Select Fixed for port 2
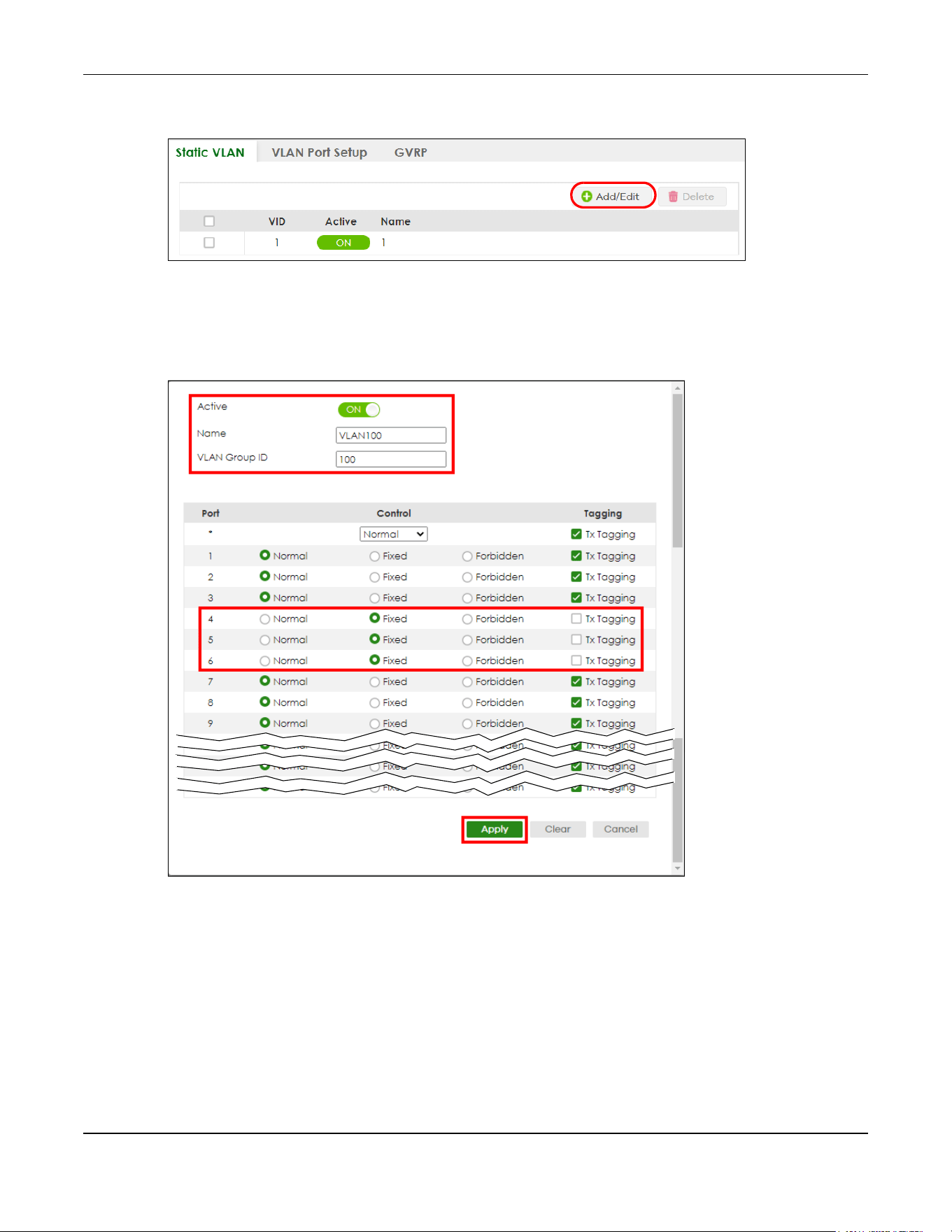Image resolution: width=952 pixels, height=1232 pixels. (x=375, y=577)
